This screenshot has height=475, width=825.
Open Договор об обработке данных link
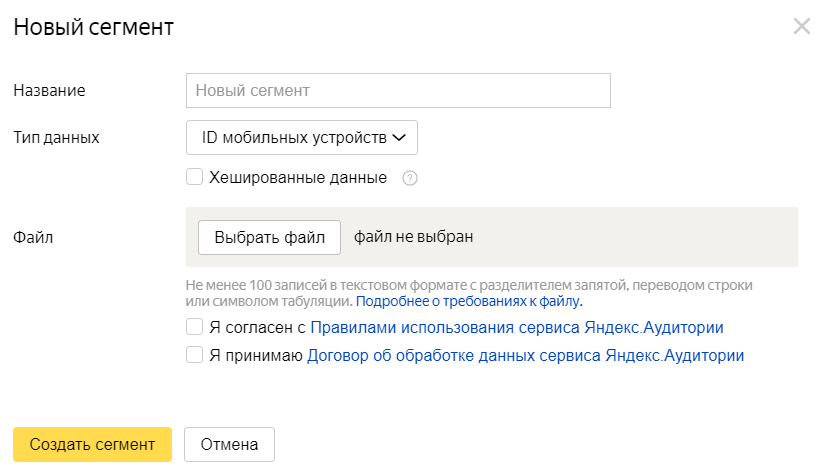click(x=525, y=356)
